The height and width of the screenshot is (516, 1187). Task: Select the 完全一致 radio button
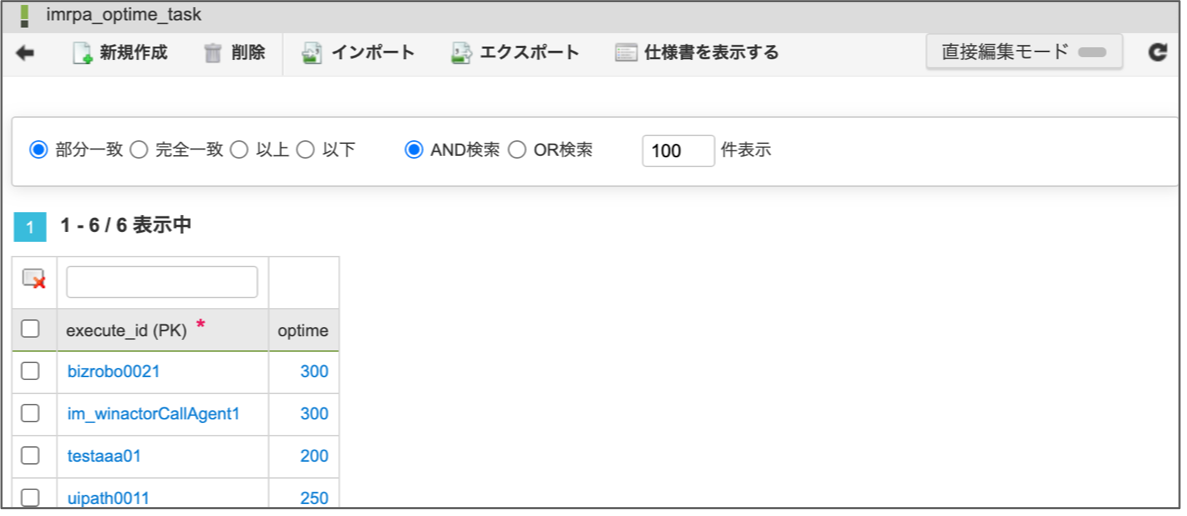139,150
